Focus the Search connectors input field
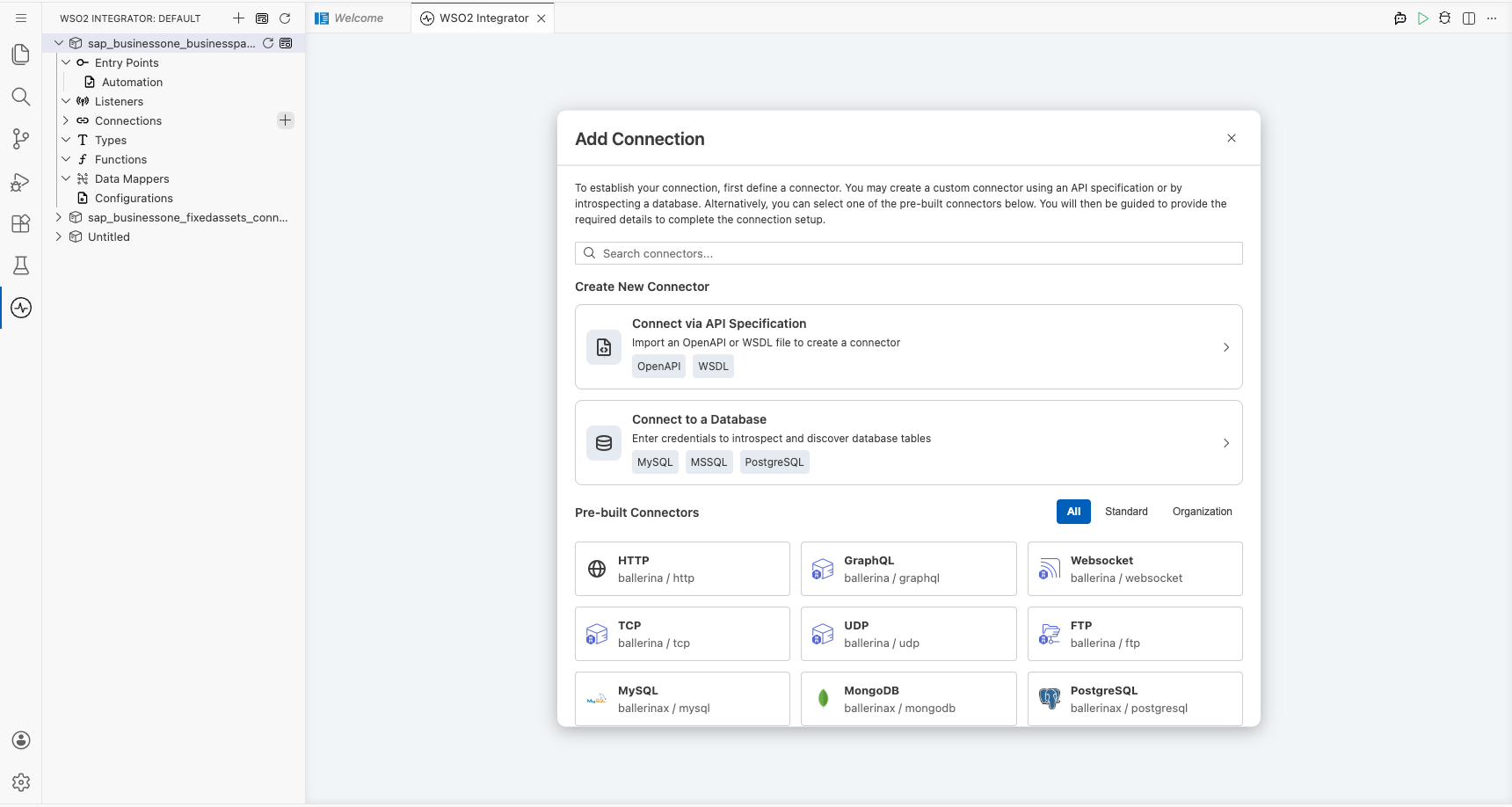The width and height of the screenshot is (1512, 807). pos(908,253)
